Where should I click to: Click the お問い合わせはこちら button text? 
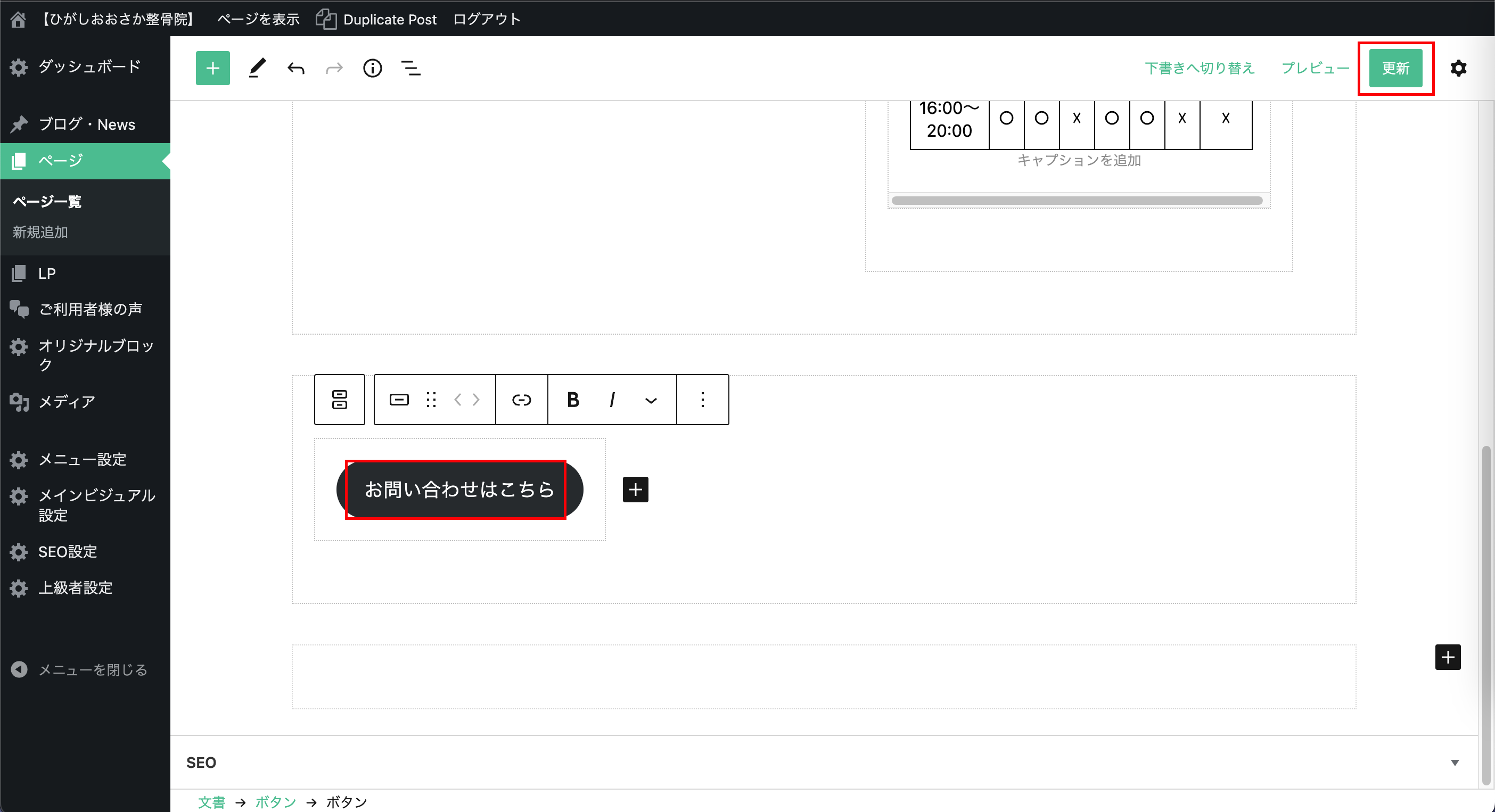point(459,490)
